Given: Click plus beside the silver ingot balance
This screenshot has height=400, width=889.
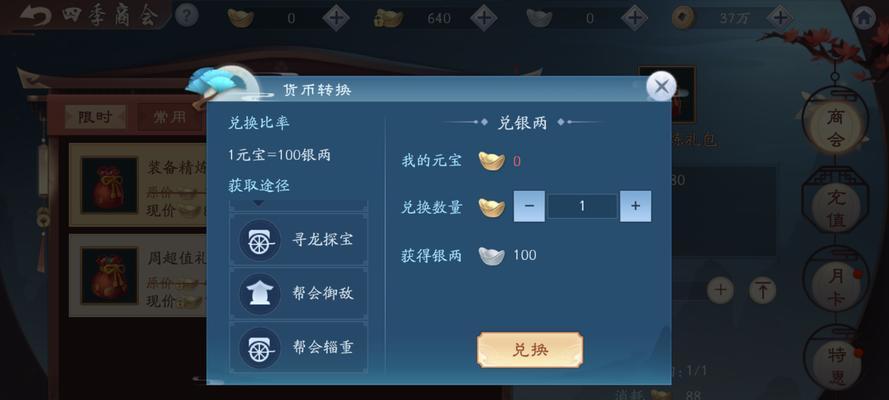Looking at the screenshot, I should coord(634,18).
